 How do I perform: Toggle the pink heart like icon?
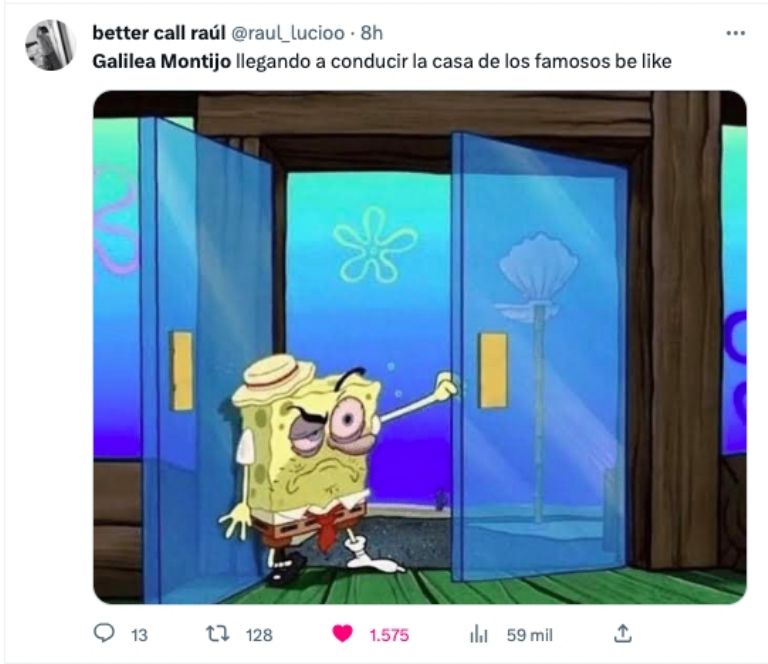pyautogui.click(x=342, y=634)
